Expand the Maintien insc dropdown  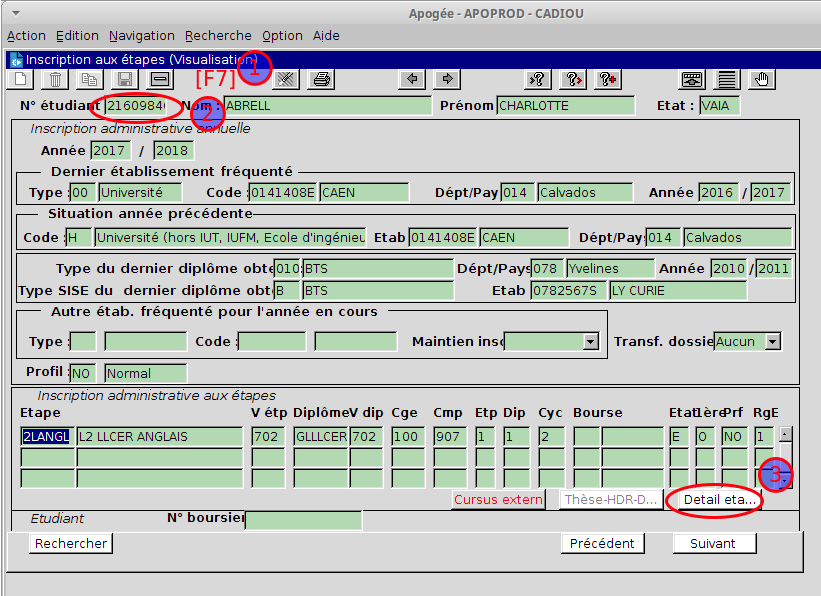(590, 342)
